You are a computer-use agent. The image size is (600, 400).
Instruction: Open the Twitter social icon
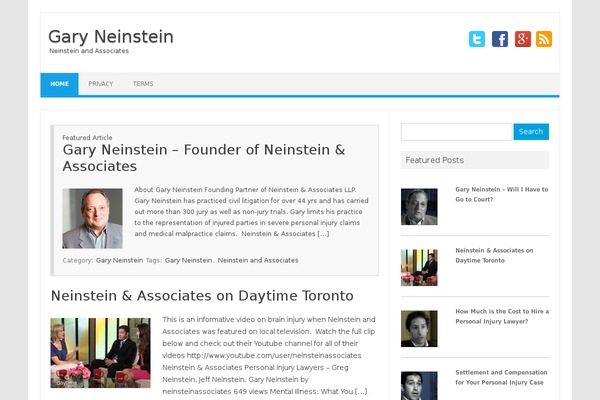[477, 39]
